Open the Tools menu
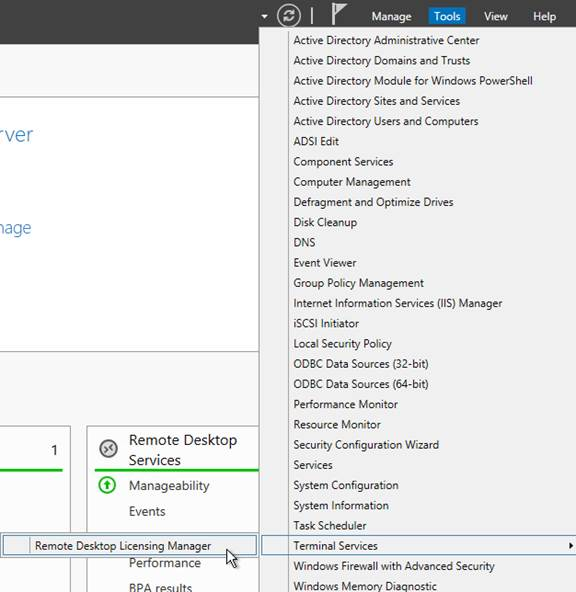Screen dimensions: 576x592 (x=447, y=17)
